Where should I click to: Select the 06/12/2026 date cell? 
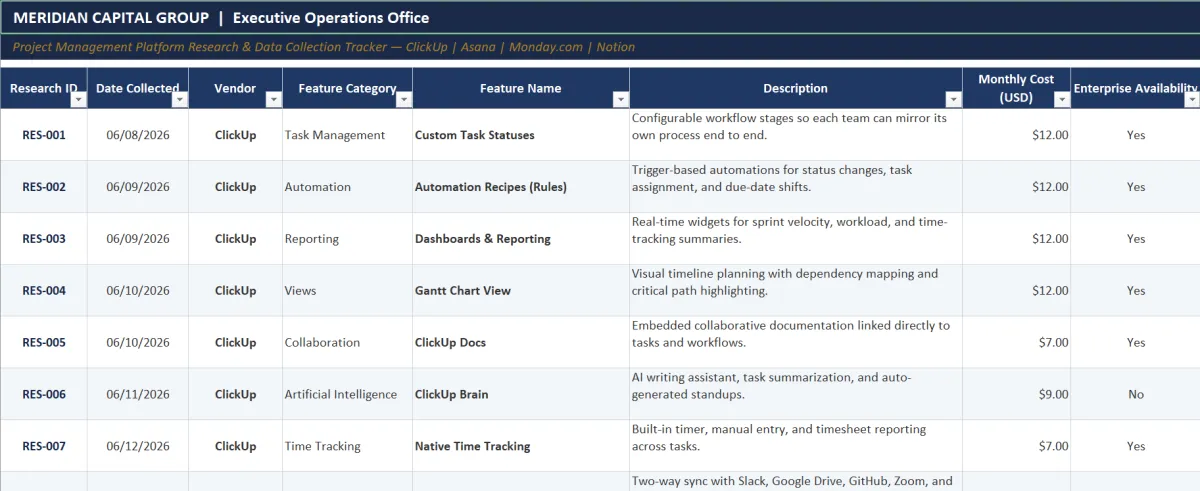(138, 447)
